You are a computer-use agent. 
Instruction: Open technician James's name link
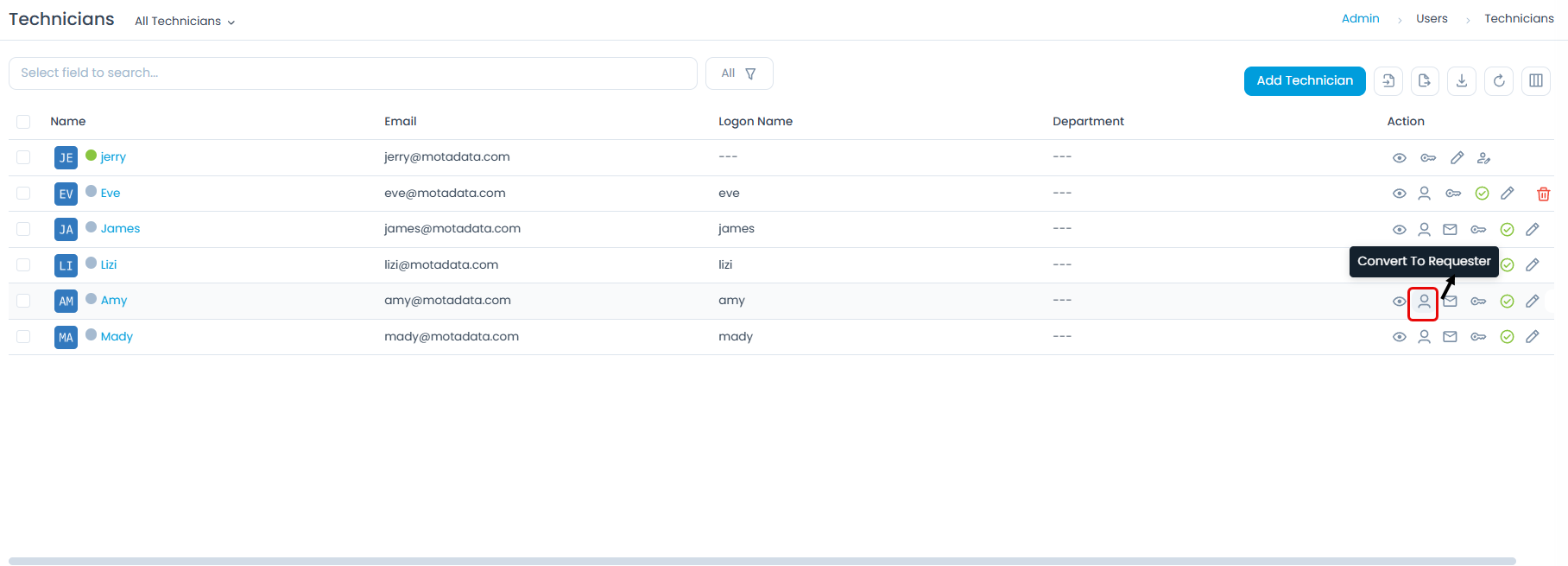pos(120,228)
